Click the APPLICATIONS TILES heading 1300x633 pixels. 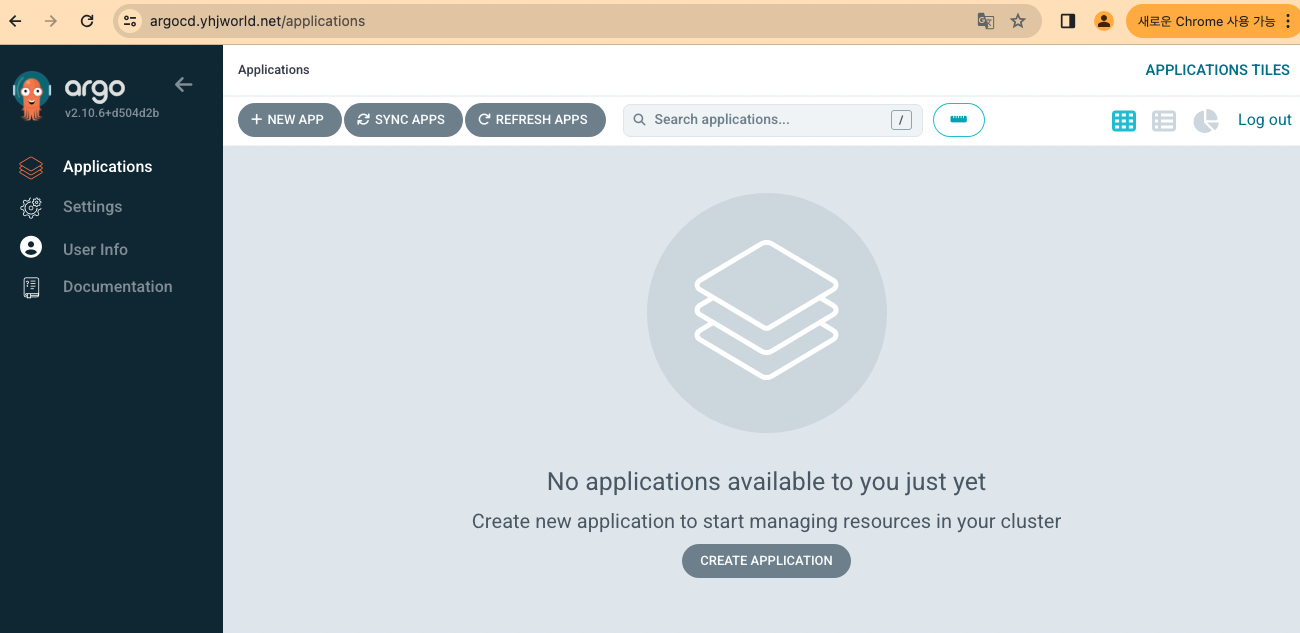[x=1217, y=70]
